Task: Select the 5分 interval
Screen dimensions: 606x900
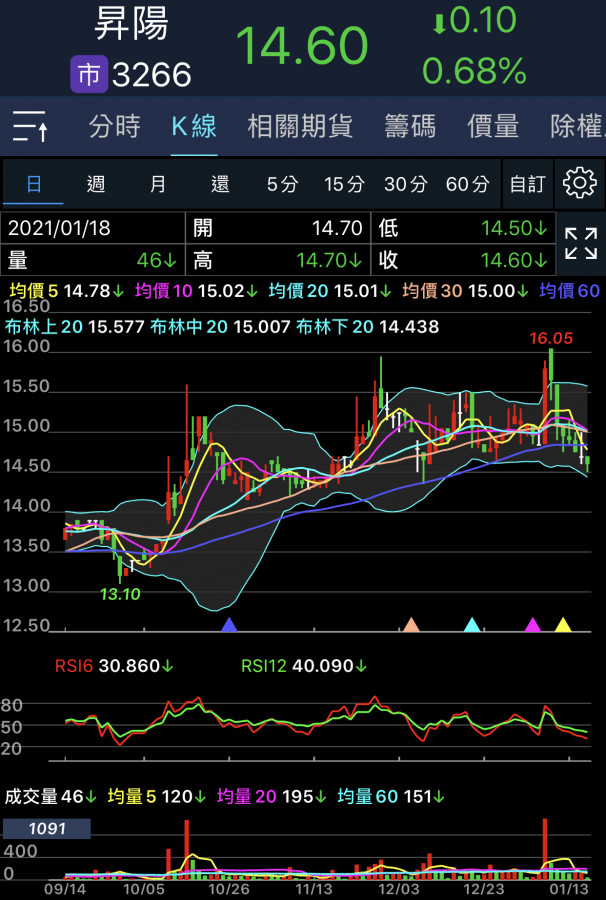Action: 282,184
